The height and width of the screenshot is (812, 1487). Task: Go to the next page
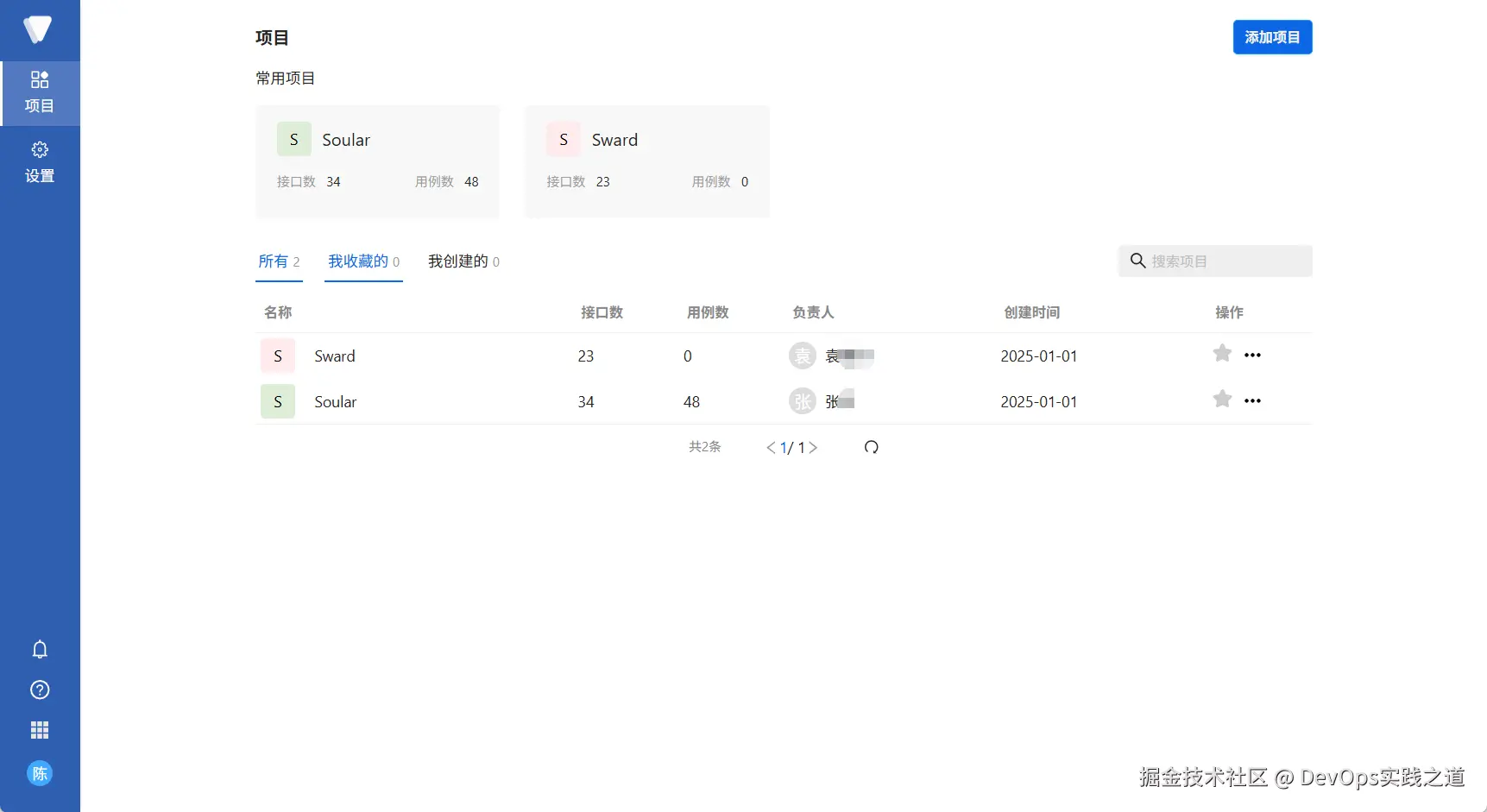pos(813,448)
